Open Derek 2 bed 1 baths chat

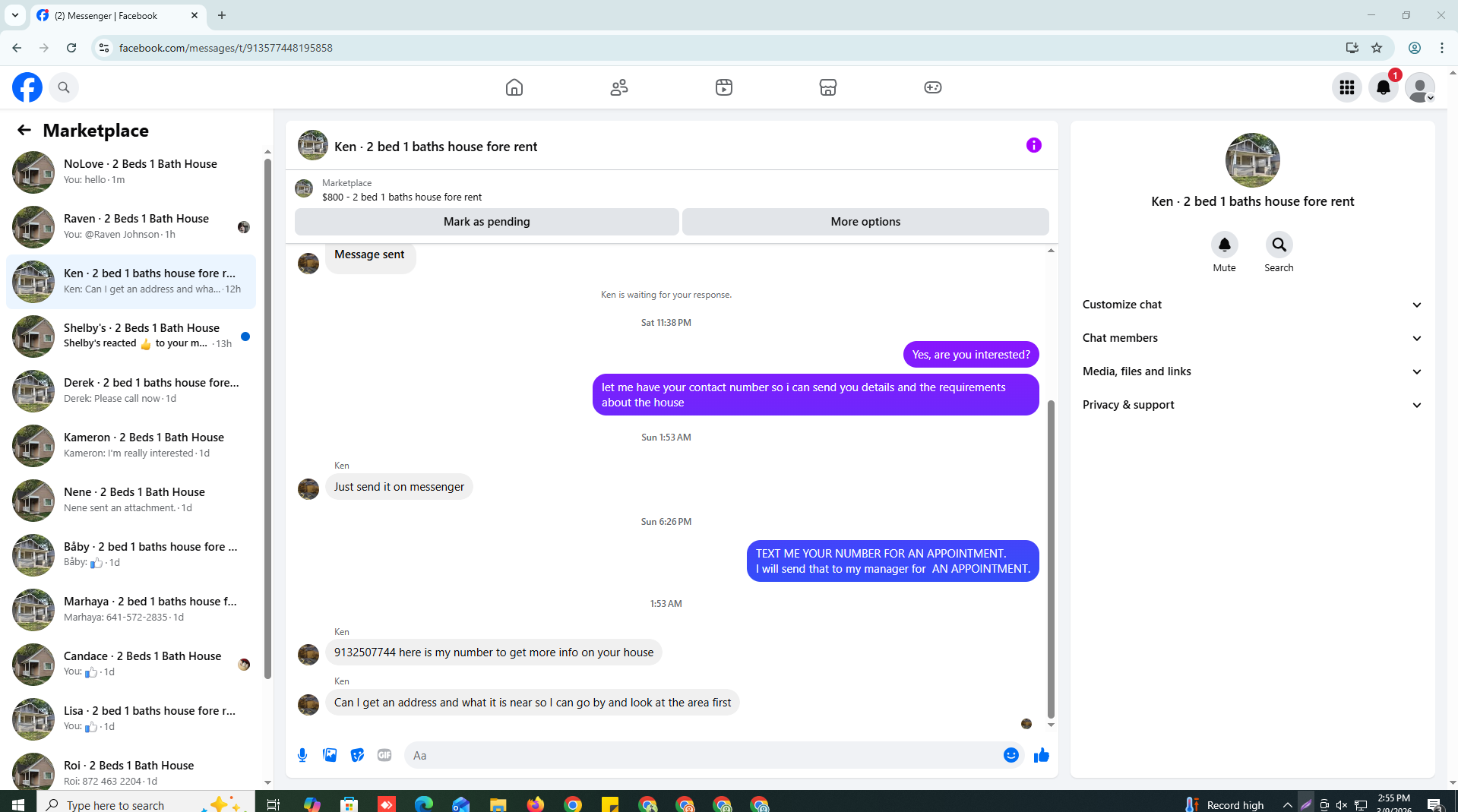pyautogui.click(x=131, y=390)
